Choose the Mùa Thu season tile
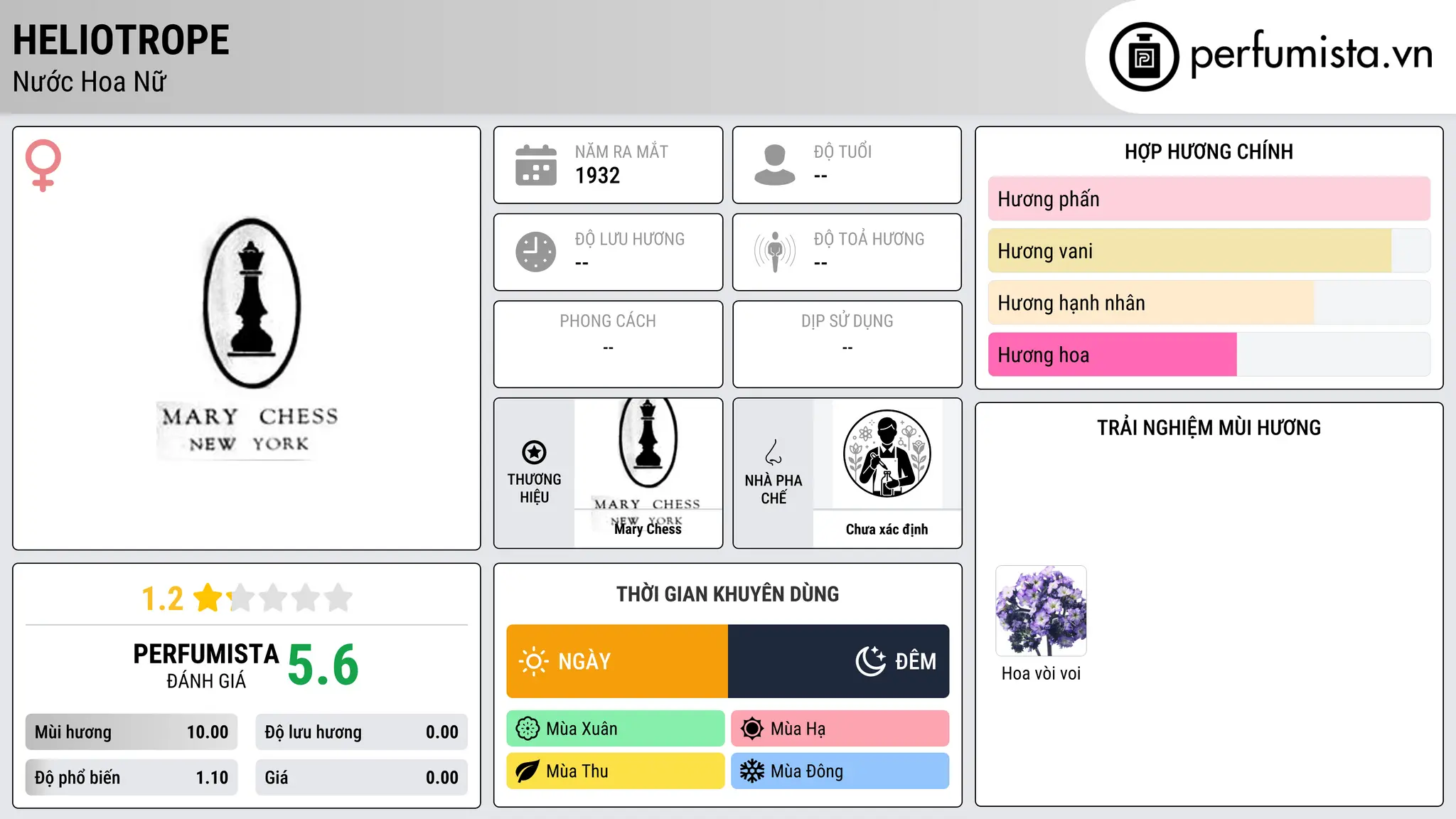This screenshot has width=1456, height=819. point(616,771)
